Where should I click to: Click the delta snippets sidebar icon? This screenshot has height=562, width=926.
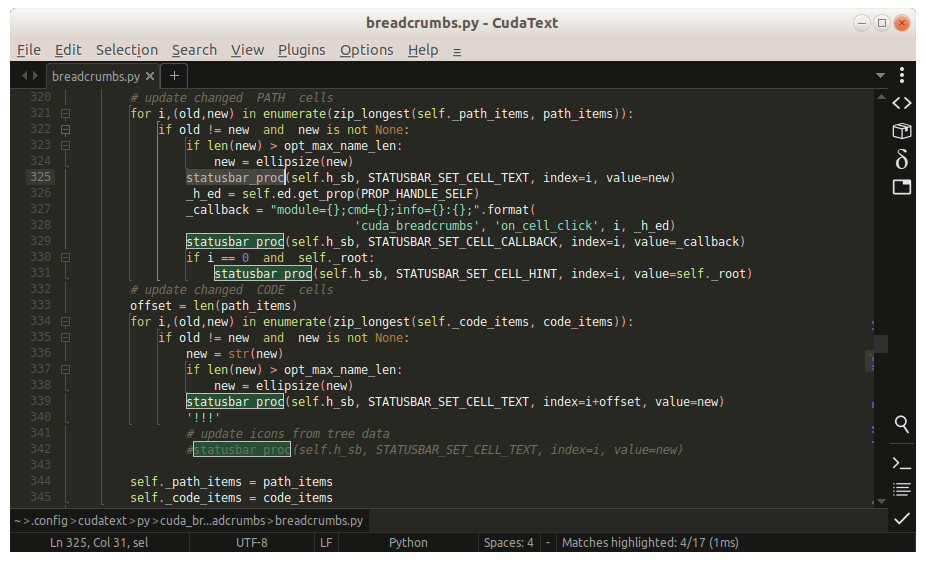coord(901,159)
